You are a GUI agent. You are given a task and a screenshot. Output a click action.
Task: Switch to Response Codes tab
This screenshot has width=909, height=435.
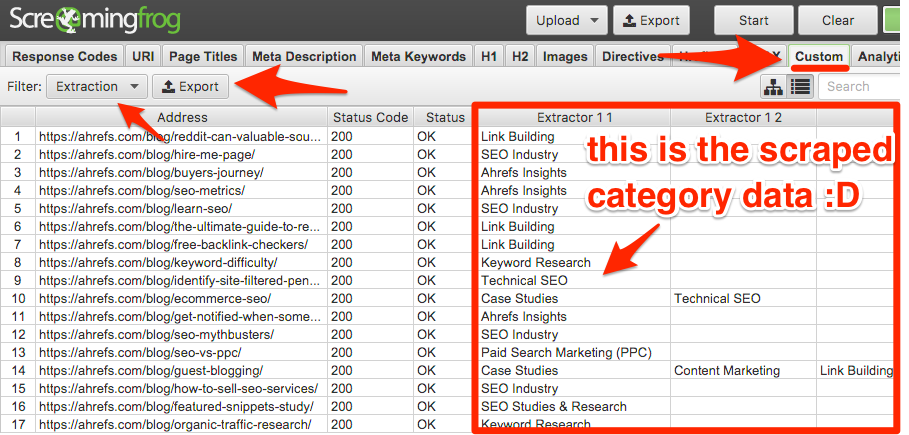pyautogui.click(x=64, y=57)
